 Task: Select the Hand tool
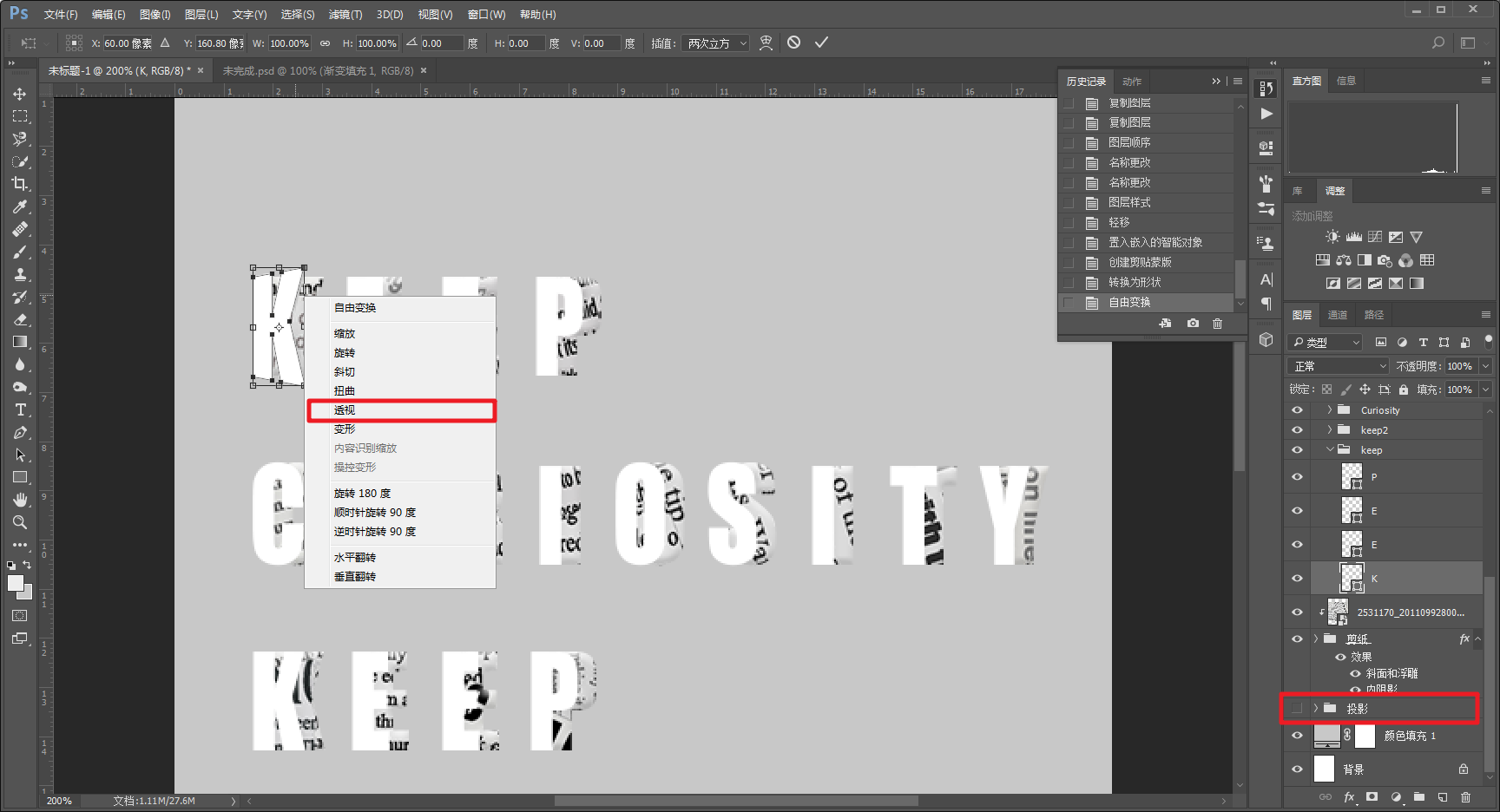point(19,500)
